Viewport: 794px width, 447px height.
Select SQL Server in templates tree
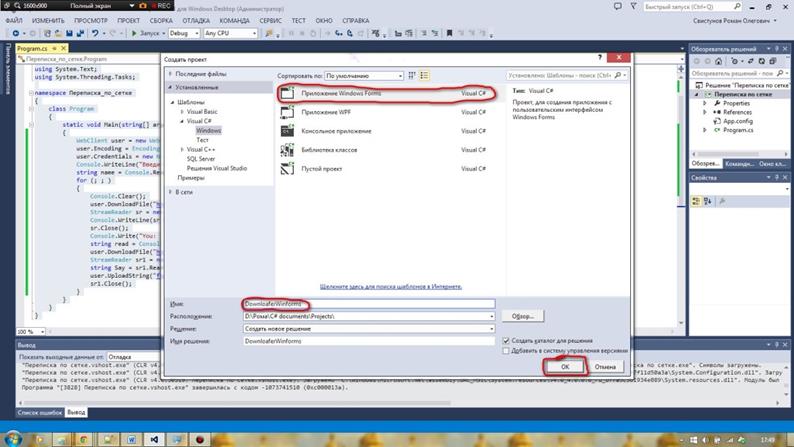tap(201, 158)
